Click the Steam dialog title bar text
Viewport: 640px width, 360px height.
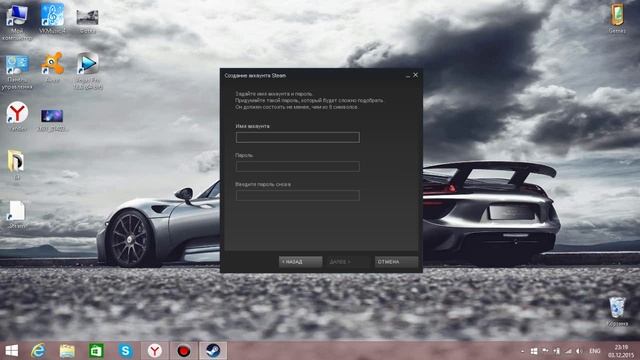[x=255, y=76]
